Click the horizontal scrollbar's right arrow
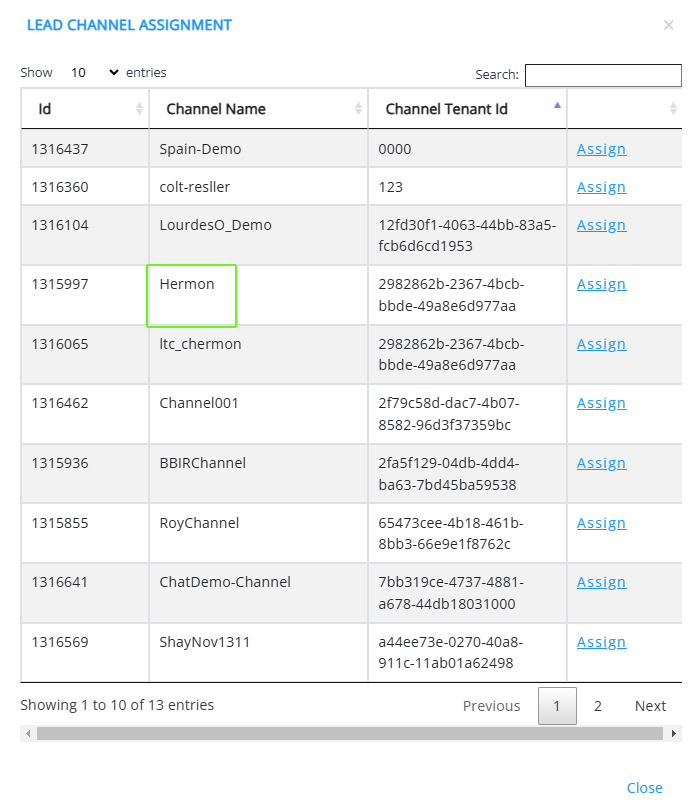Image resolution: width=698 pixels, height=812 pixels. coord(675,734)
